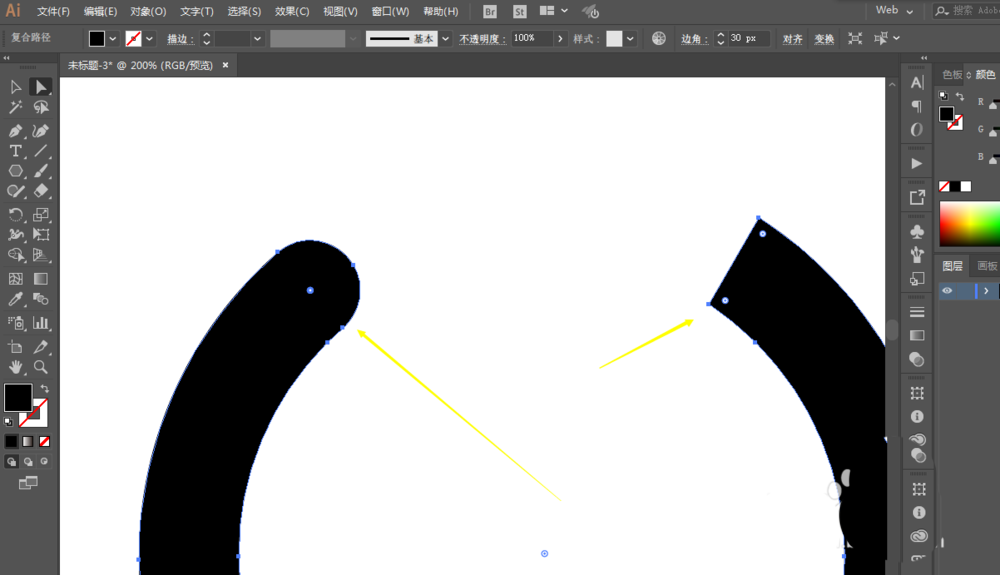The width and height of the screenshot is (1000, 575).
Task: Open the Symbols panel club icon
Action: coord(916,231)
